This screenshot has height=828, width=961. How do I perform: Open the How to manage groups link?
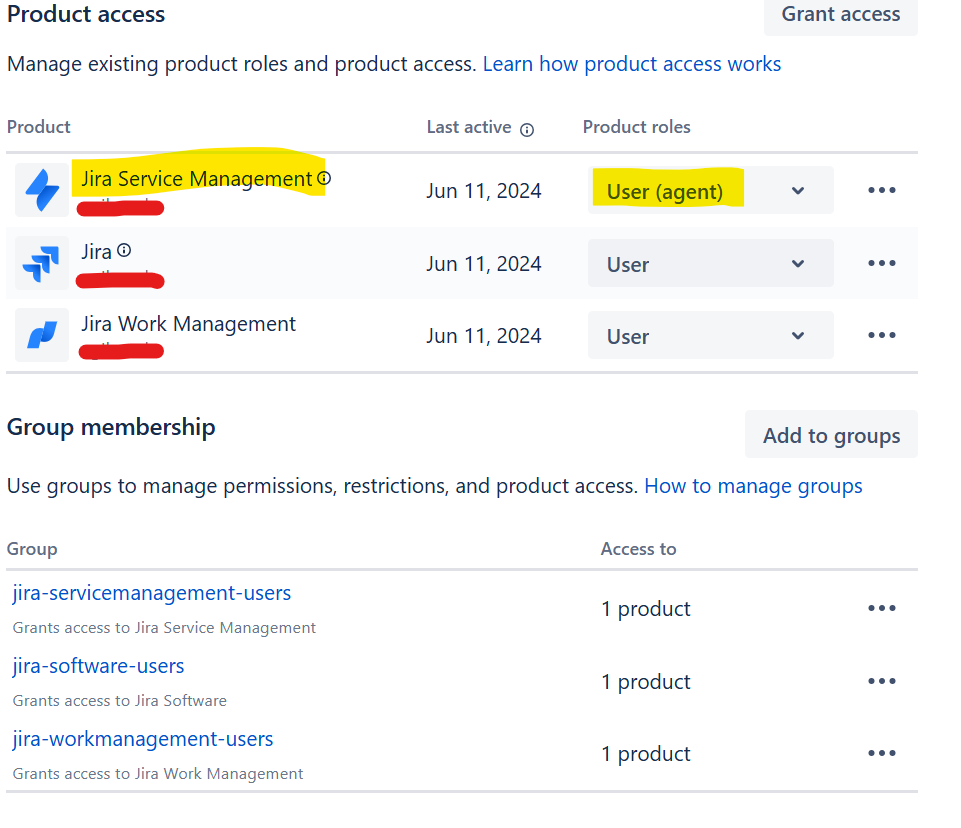point(753,485)
